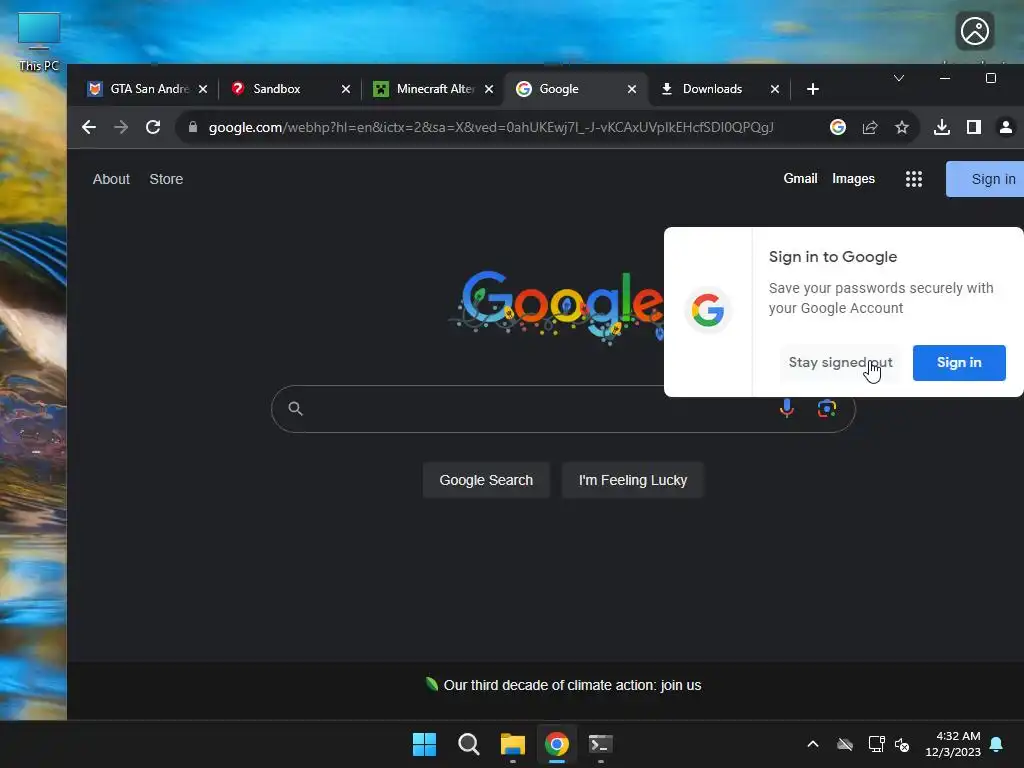Open the Google apps grid

coord(914,179)
